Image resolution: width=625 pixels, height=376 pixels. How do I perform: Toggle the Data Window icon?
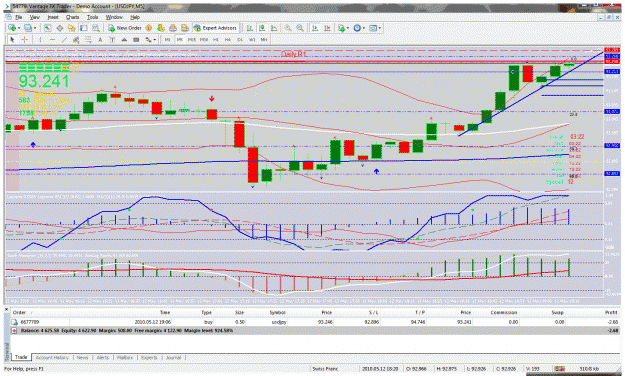pos(60,28)
